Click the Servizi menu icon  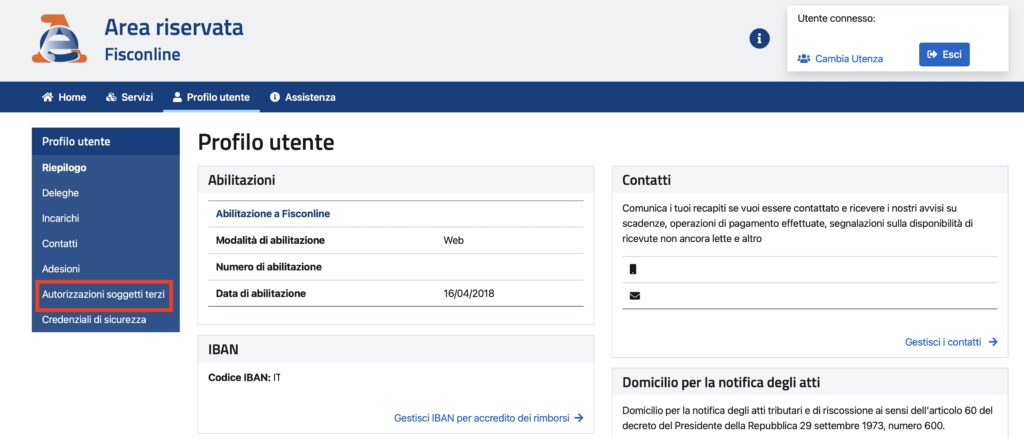tap(111, 97)
